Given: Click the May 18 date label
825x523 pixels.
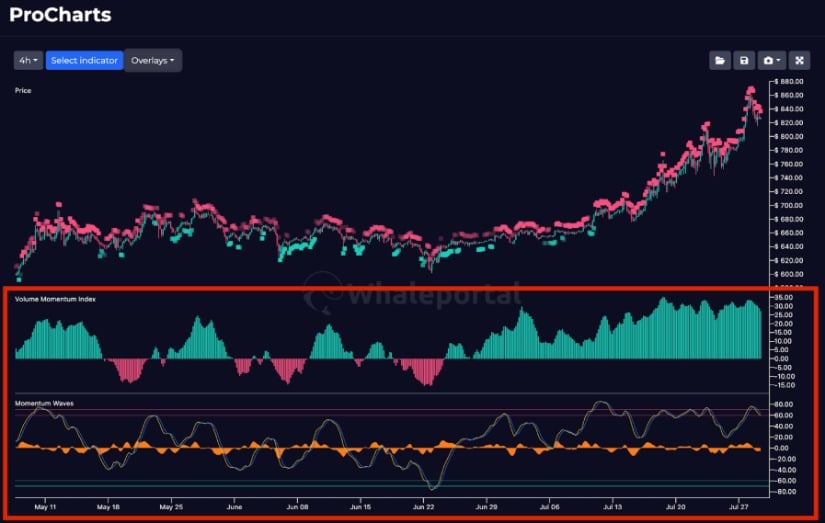Looking at the screenshot, I should click(x=108, y=507).
